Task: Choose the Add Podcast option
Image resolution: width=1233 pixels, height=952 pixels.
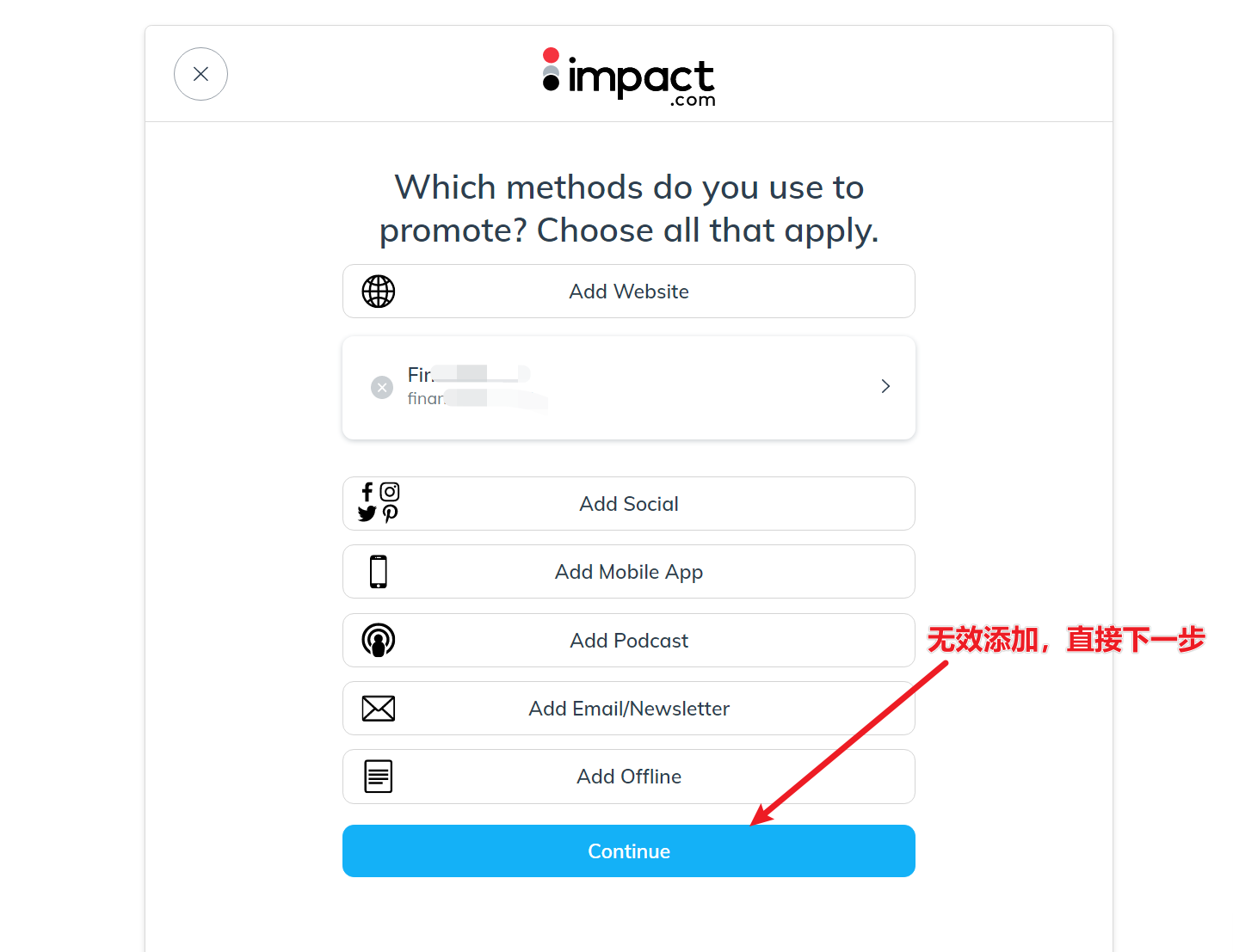Action: pyautogui.click(x=629, y=641)
